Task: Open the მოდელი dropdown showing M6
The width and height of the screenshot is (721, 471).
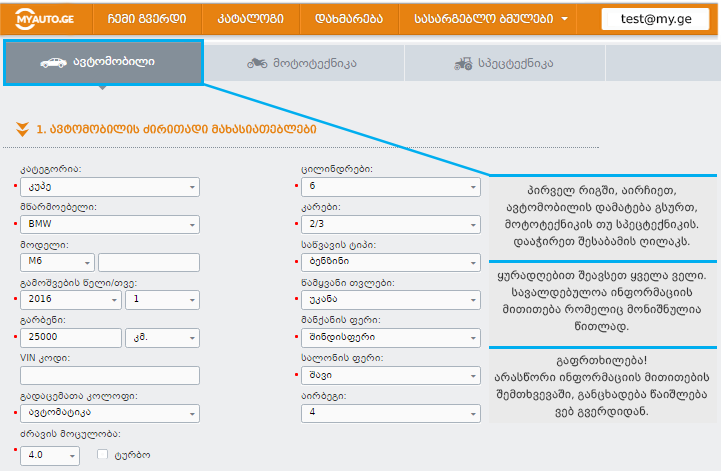Action: tap(57, 262)
